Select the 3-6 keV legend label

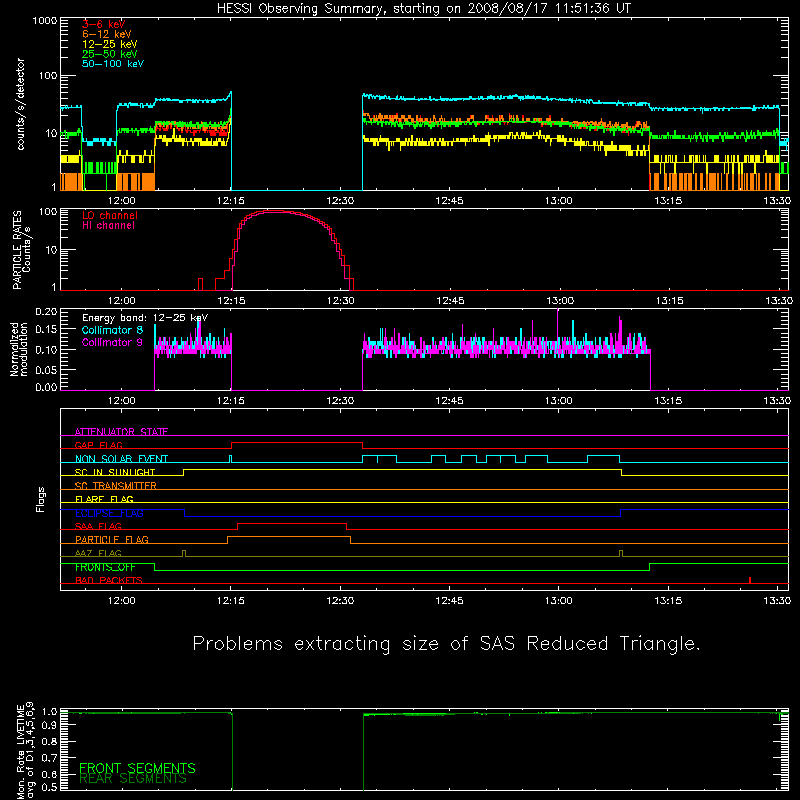click(104, 24)
